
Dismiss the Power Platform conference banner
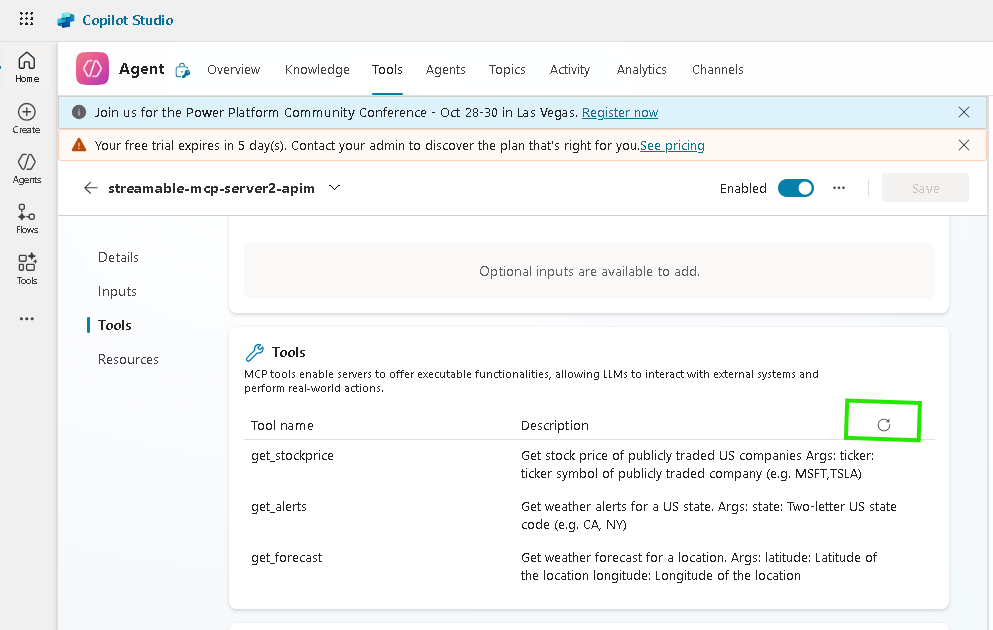[x=964, y=112]
